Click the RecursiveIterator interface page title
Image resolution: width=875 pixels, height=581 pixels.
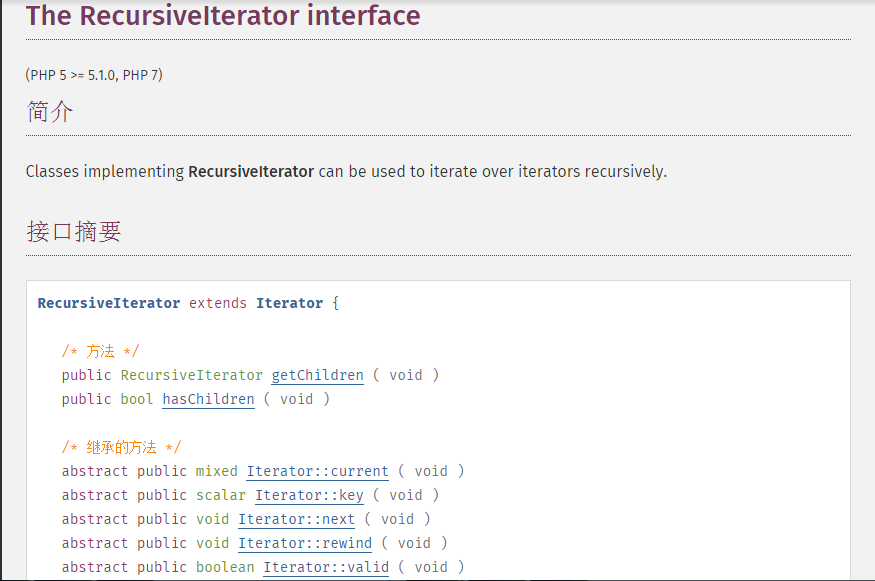click(222, 16)
